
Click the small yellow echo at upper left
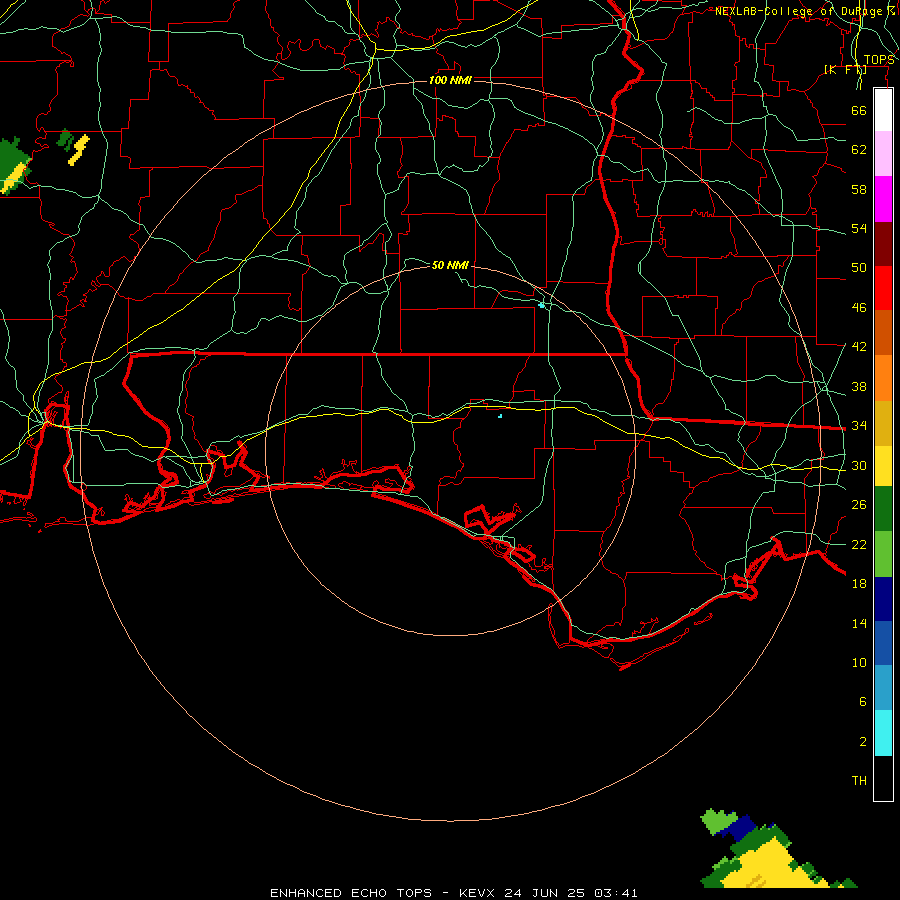(78, 150)
